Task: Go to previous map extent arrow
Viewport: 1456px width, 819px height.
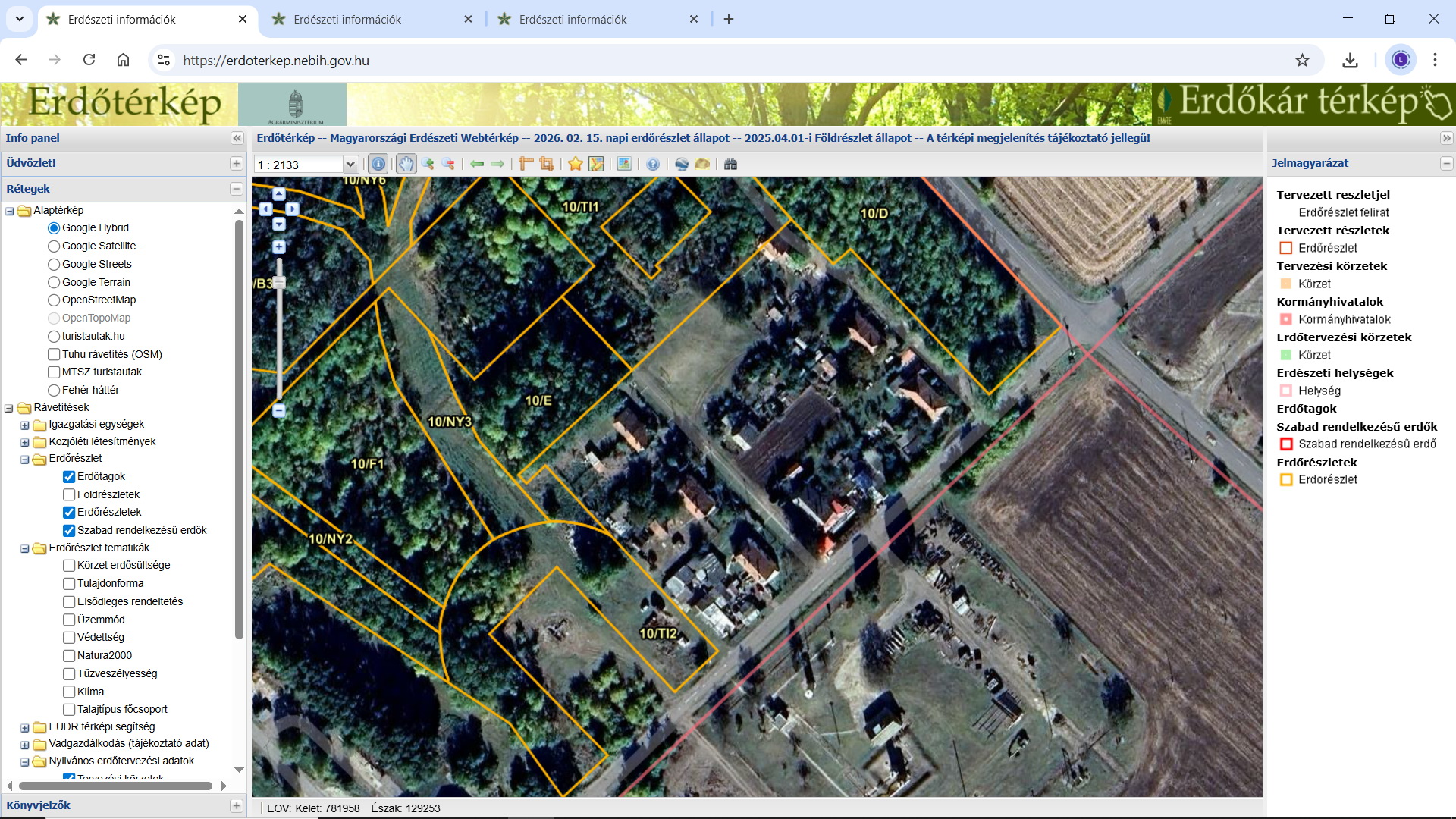Action: [x=477, y=164]
